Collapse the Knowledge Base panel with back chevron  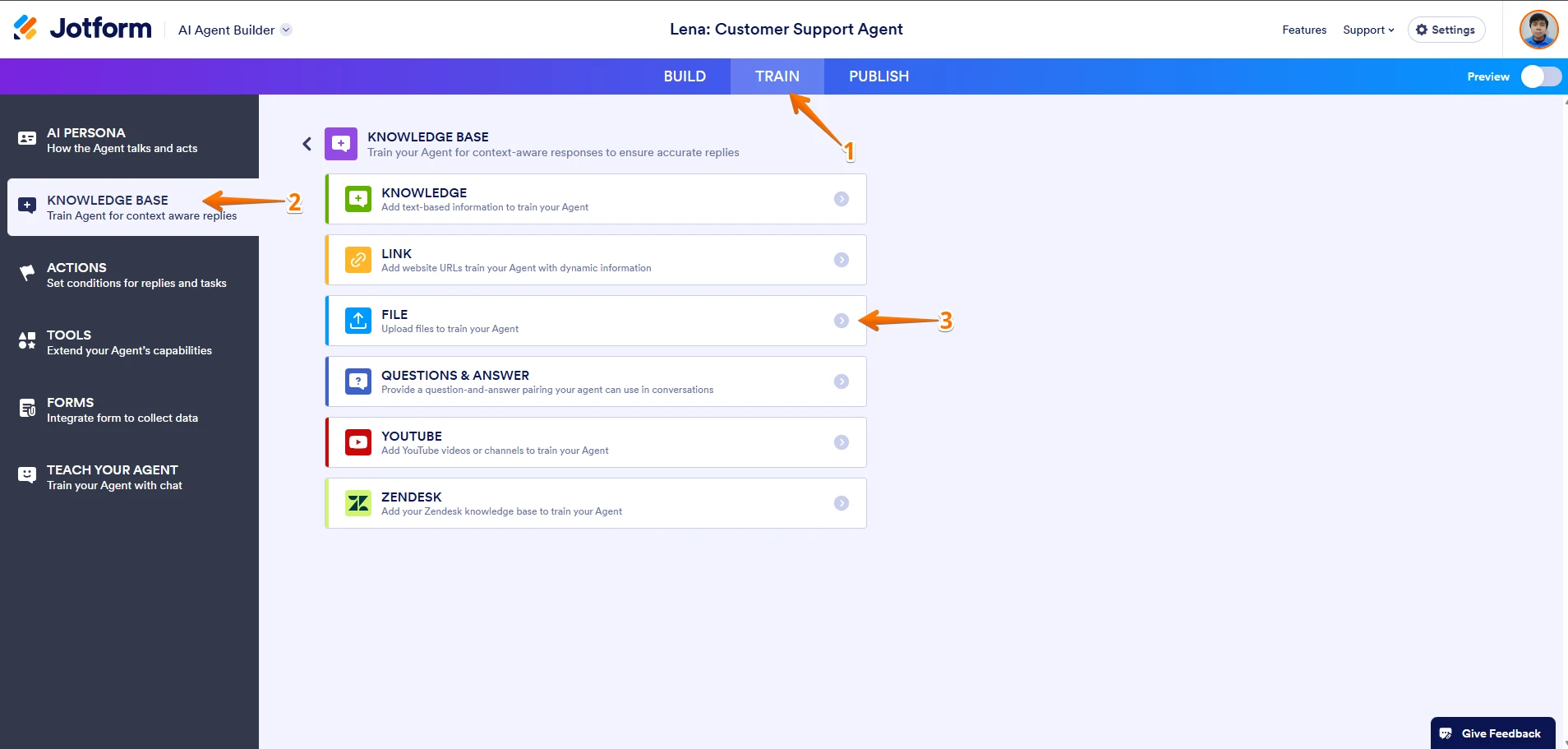(306, 143)
